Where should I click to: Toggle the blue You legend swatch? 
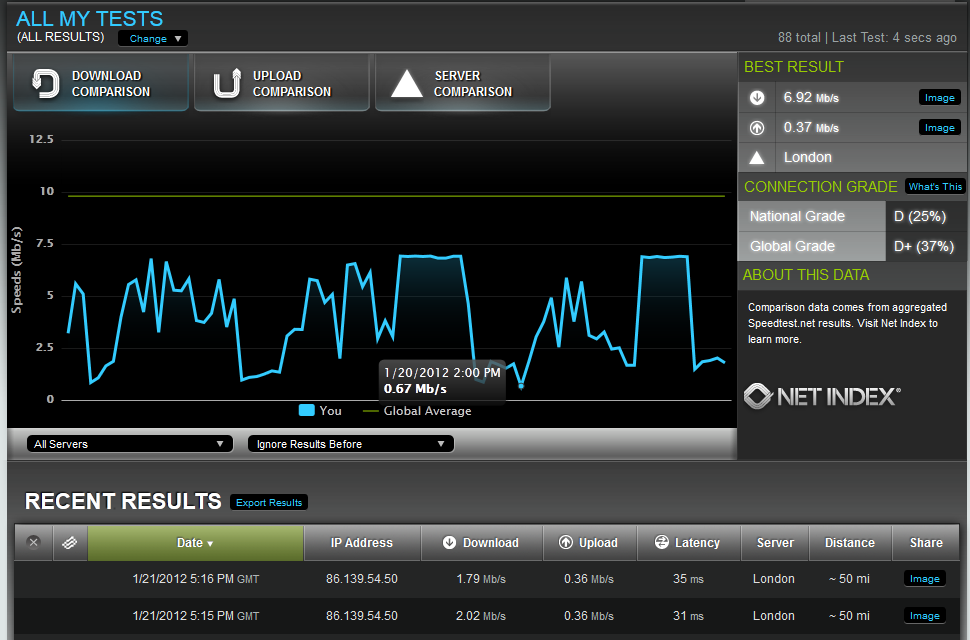[307, 411]
